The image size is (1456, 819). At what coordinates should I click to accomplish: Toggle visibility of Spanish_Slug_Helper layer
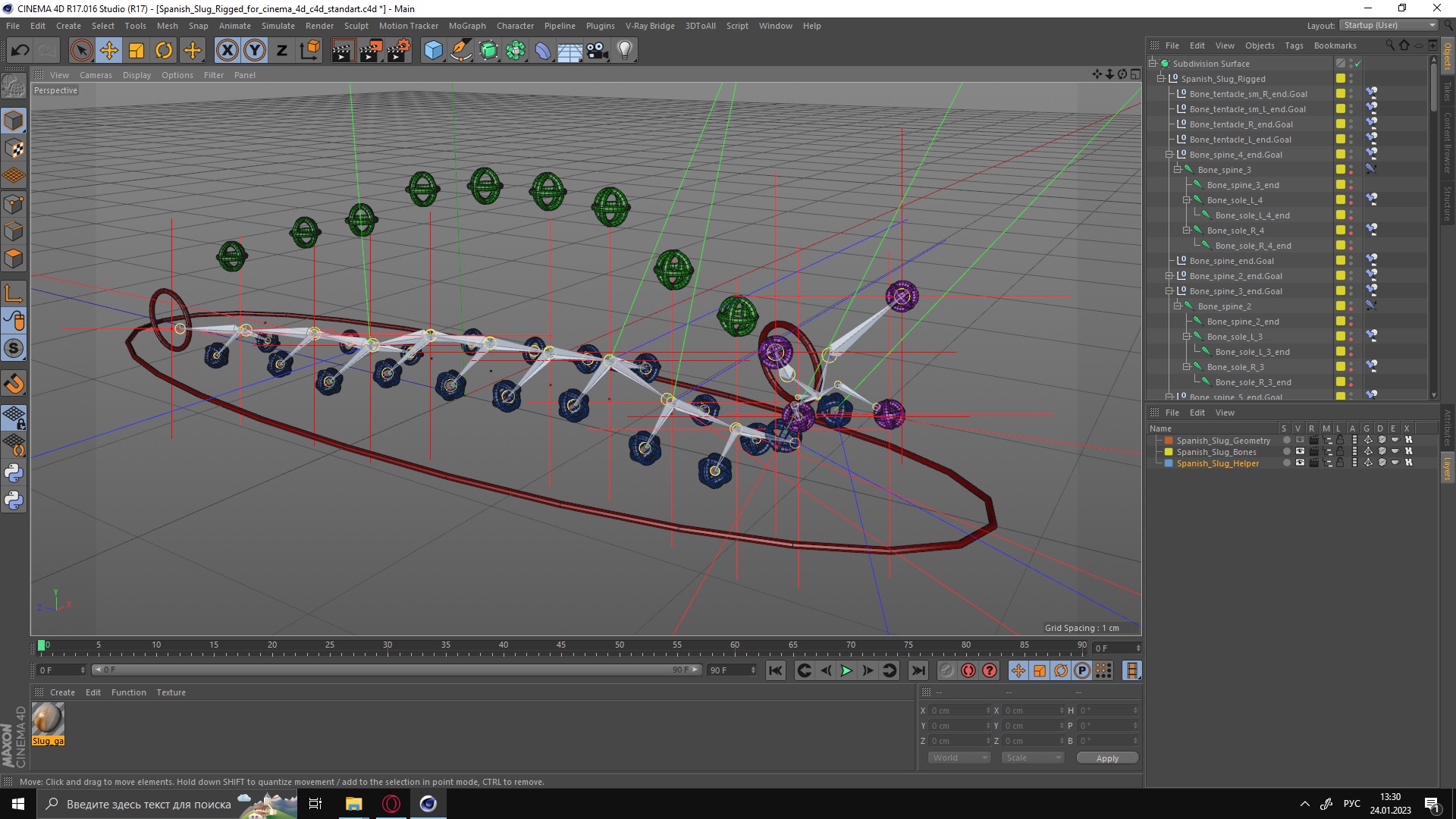1300,463
